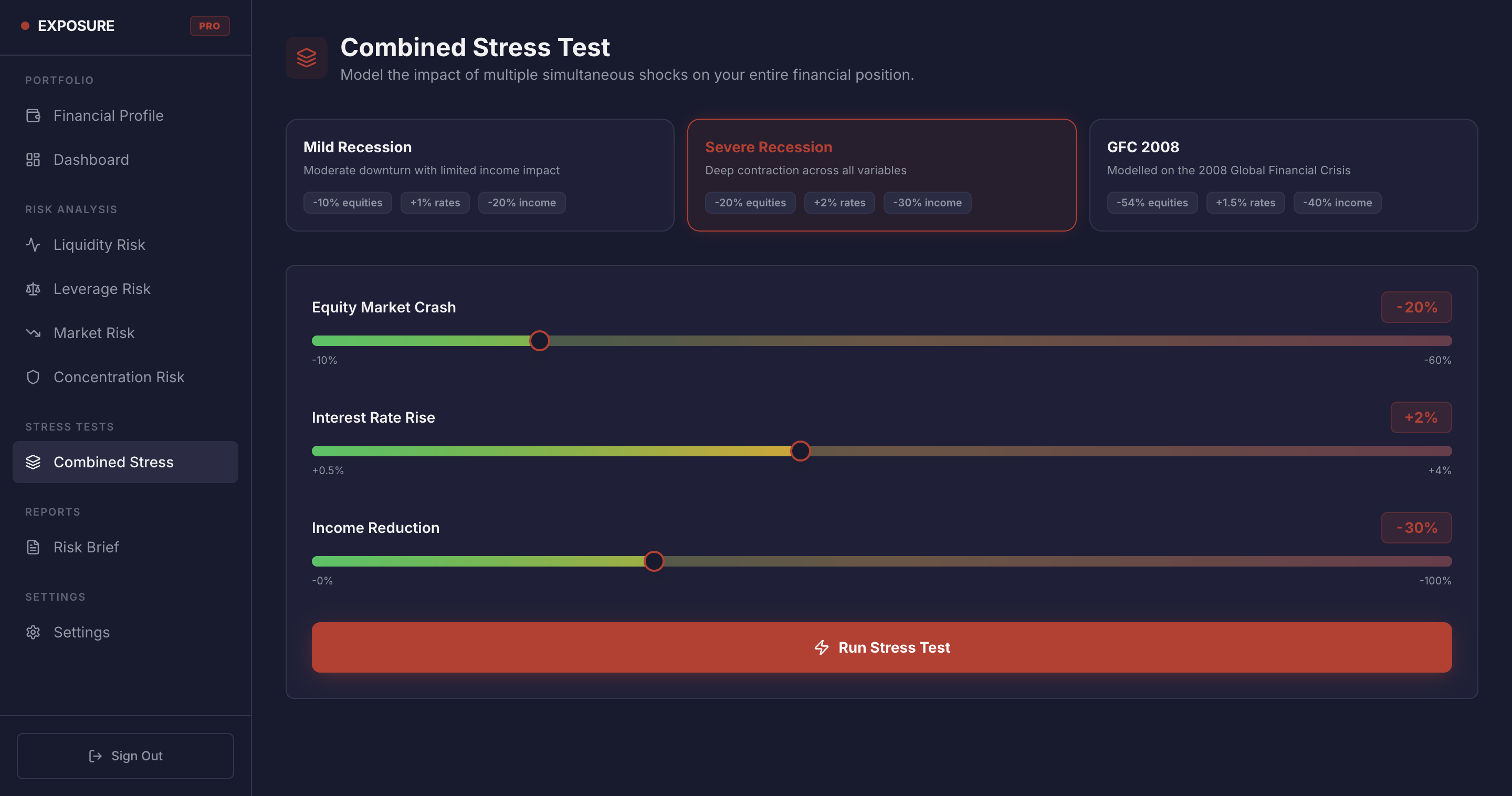Viewport: 1512px width, 796px height.
Task: Click the Dashboard grid icon
Action: coord(33,159)
